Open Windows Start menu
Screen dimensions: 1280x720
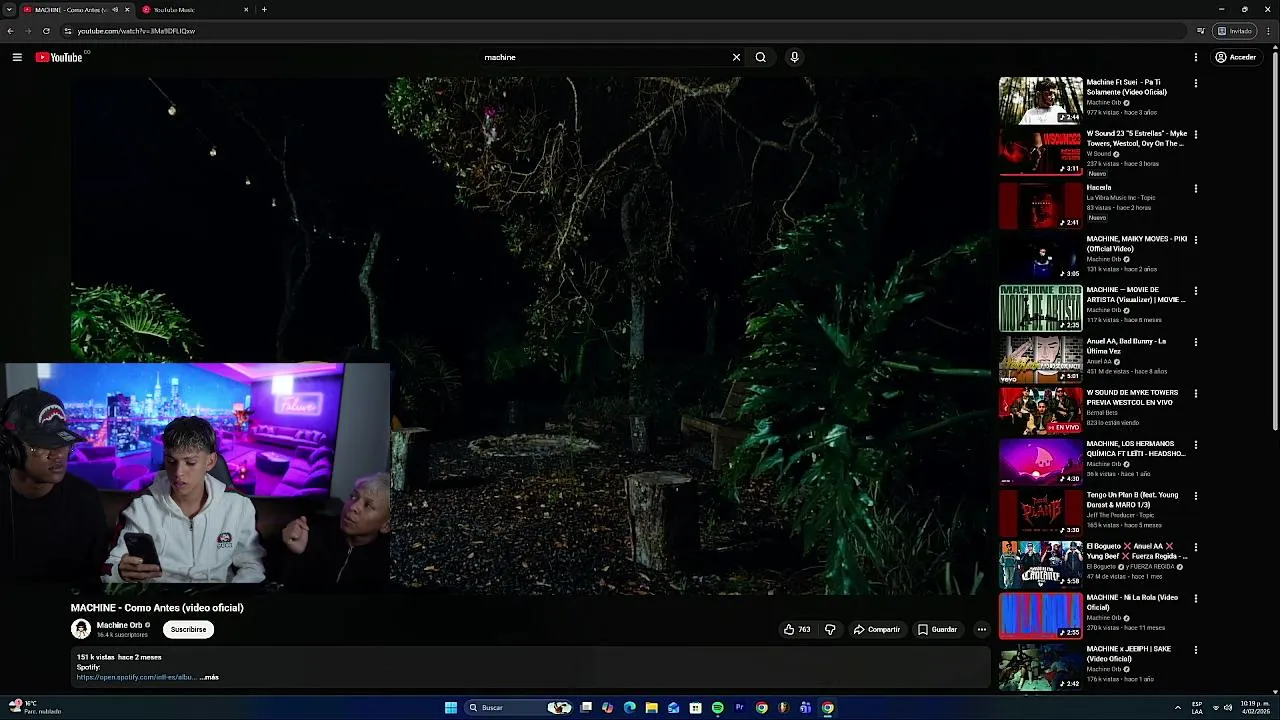coord(451,707)
